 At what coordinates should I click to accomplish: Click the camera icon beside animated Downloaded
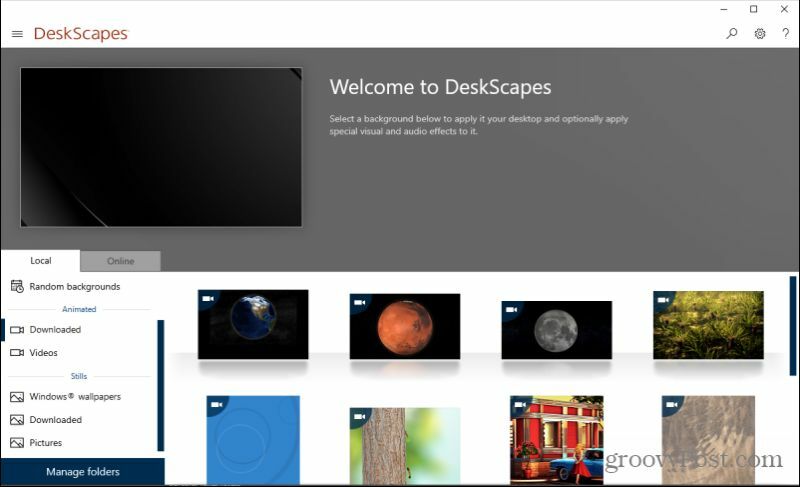click(x=17, y=330)
